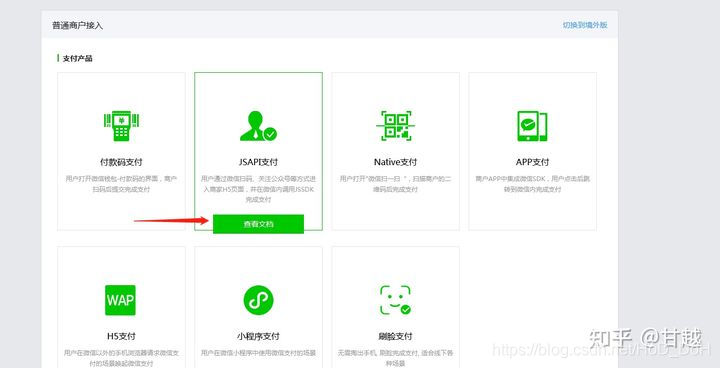The width and height of the screenshot is (720, 368).
Task: Follow the 切换到境外版 link
Action: click(x=585, y=25)
